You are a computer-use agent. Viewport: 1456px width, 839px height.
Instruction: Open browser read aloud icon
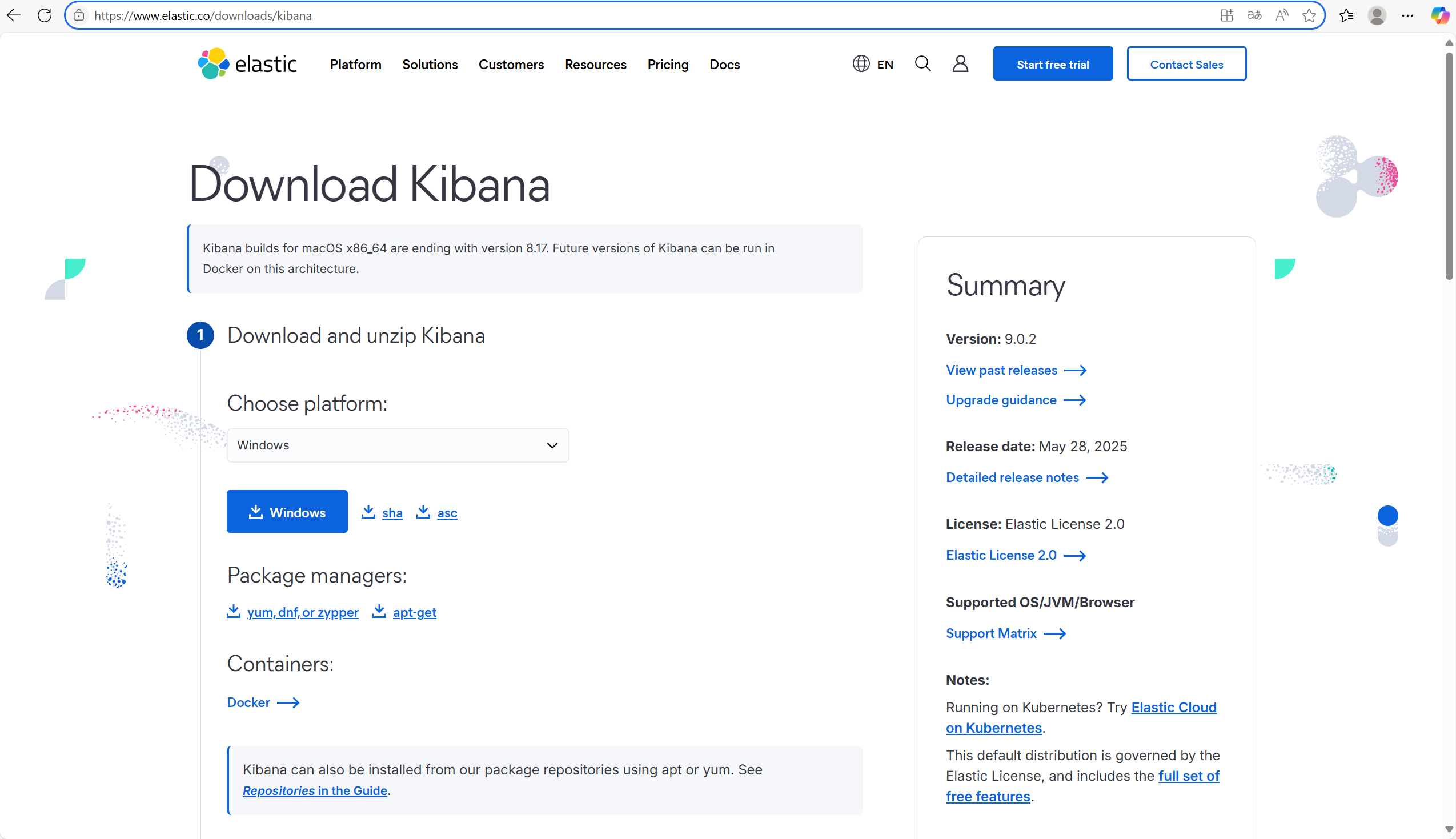pyautogui.click(x=1281, y=15)
